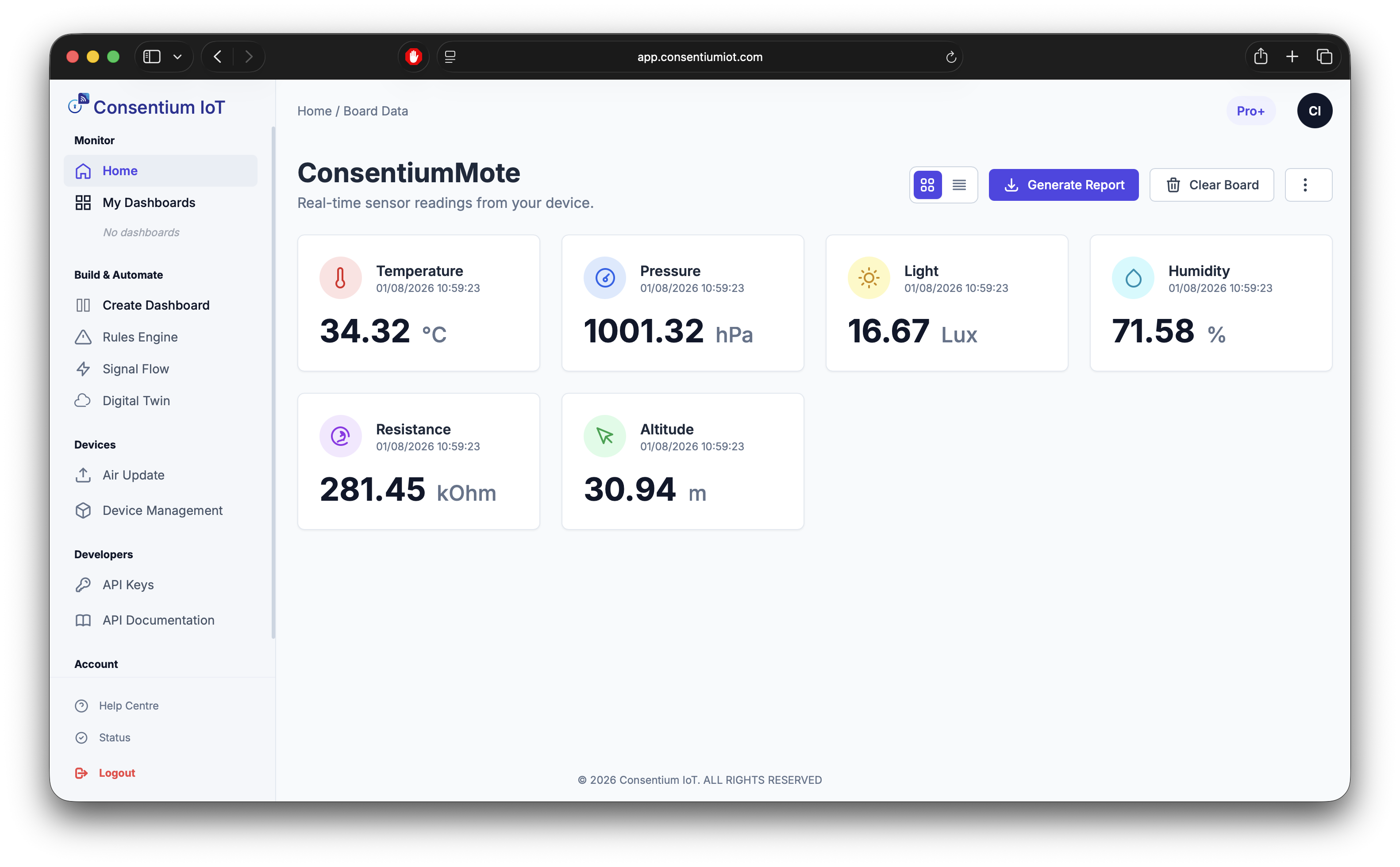Click the Light sun icon
The image size is (1400, 867).
[868, 277]
